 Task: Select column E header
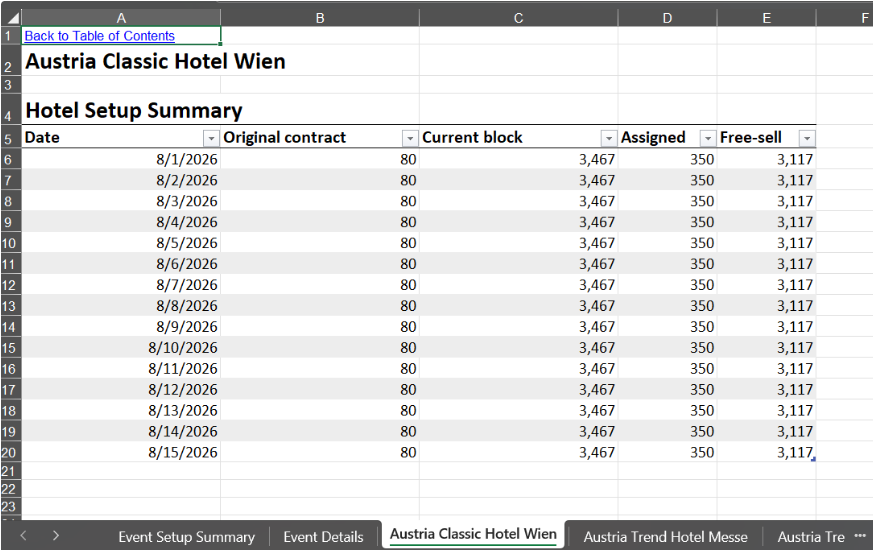[766, 18]
